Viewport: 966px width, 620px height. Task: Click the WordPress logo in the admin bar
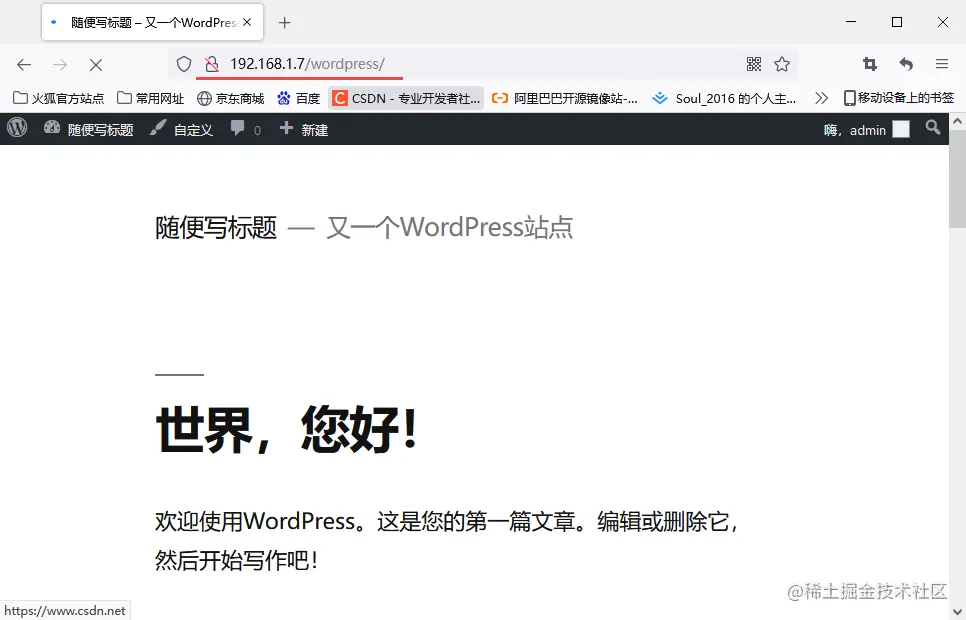coord(16,128)
